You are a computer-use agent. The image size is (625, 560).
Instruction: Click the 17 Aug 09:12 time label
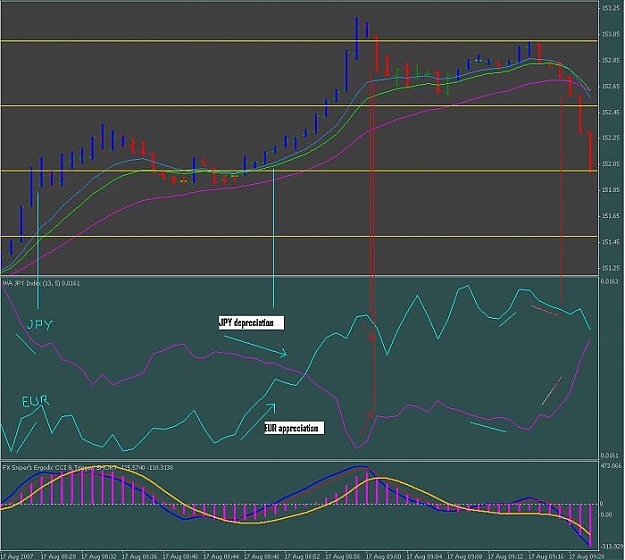505,556
